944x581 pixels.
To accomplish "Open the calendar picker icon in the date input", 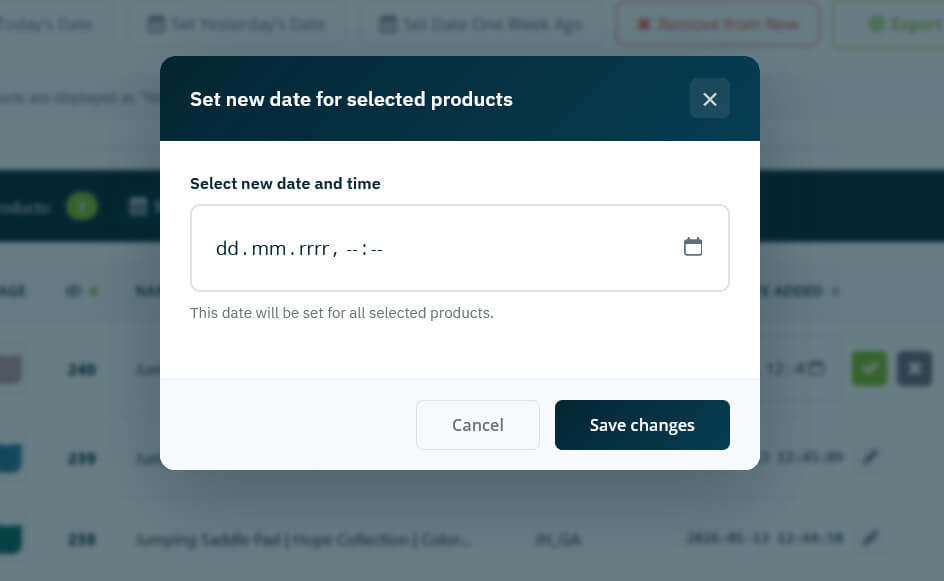I will point(694,245).
